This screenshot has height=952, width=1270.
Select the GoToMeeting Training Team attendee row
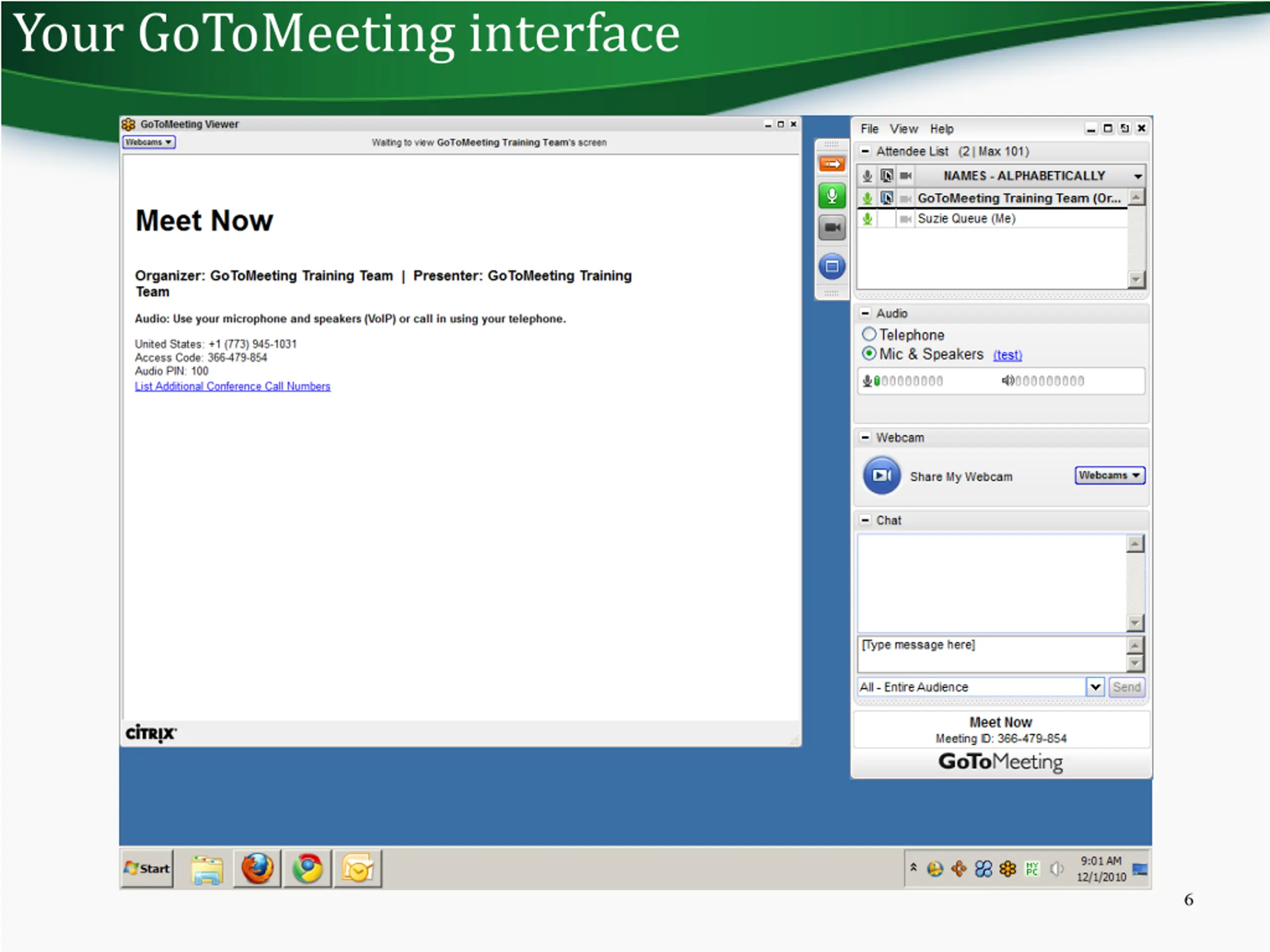[x=992, y=198]
